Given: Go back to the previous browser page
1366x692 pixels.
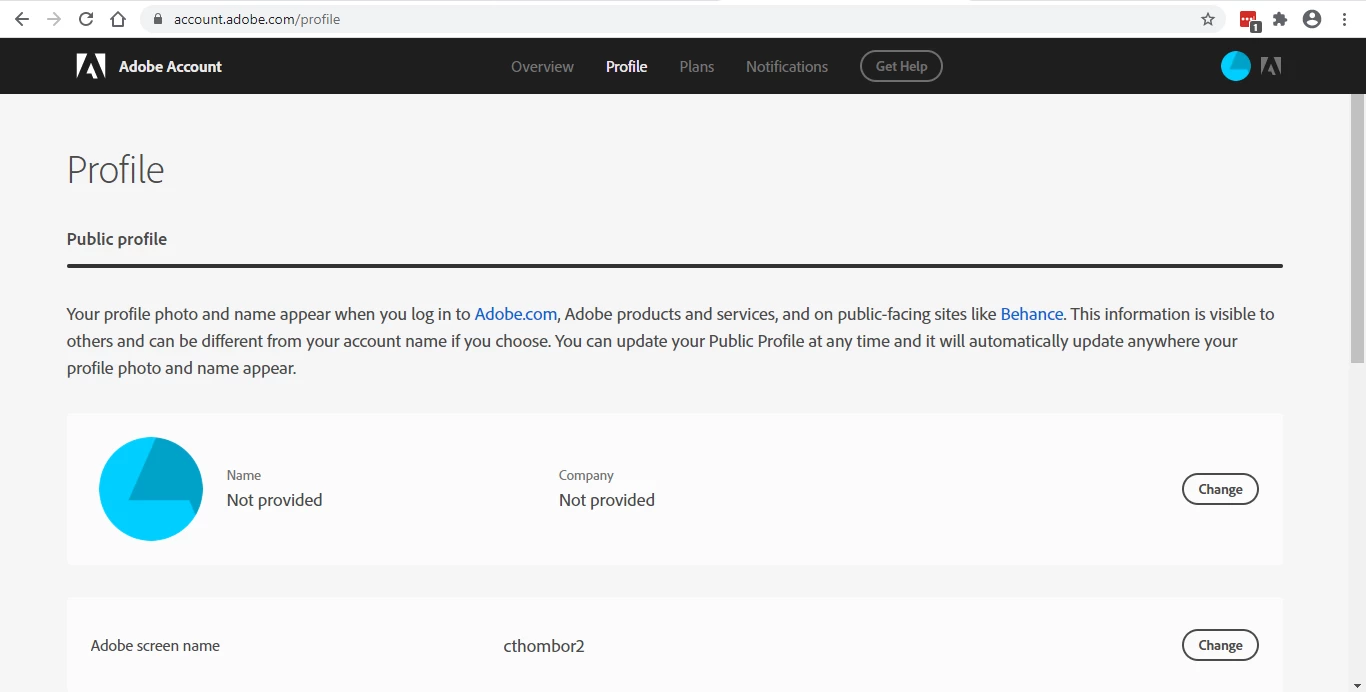Looking at the screenshot, I should tap(22, 19).
